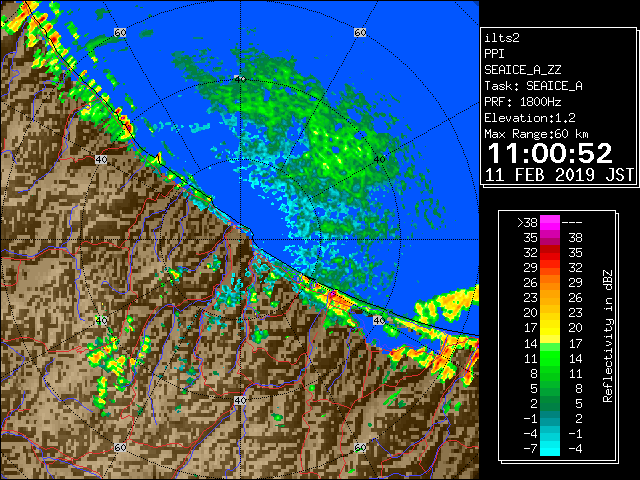The height and width of the screenshot is (480, 640).
Task: Click the 11:00:52 timestamp
Action: 550,153
